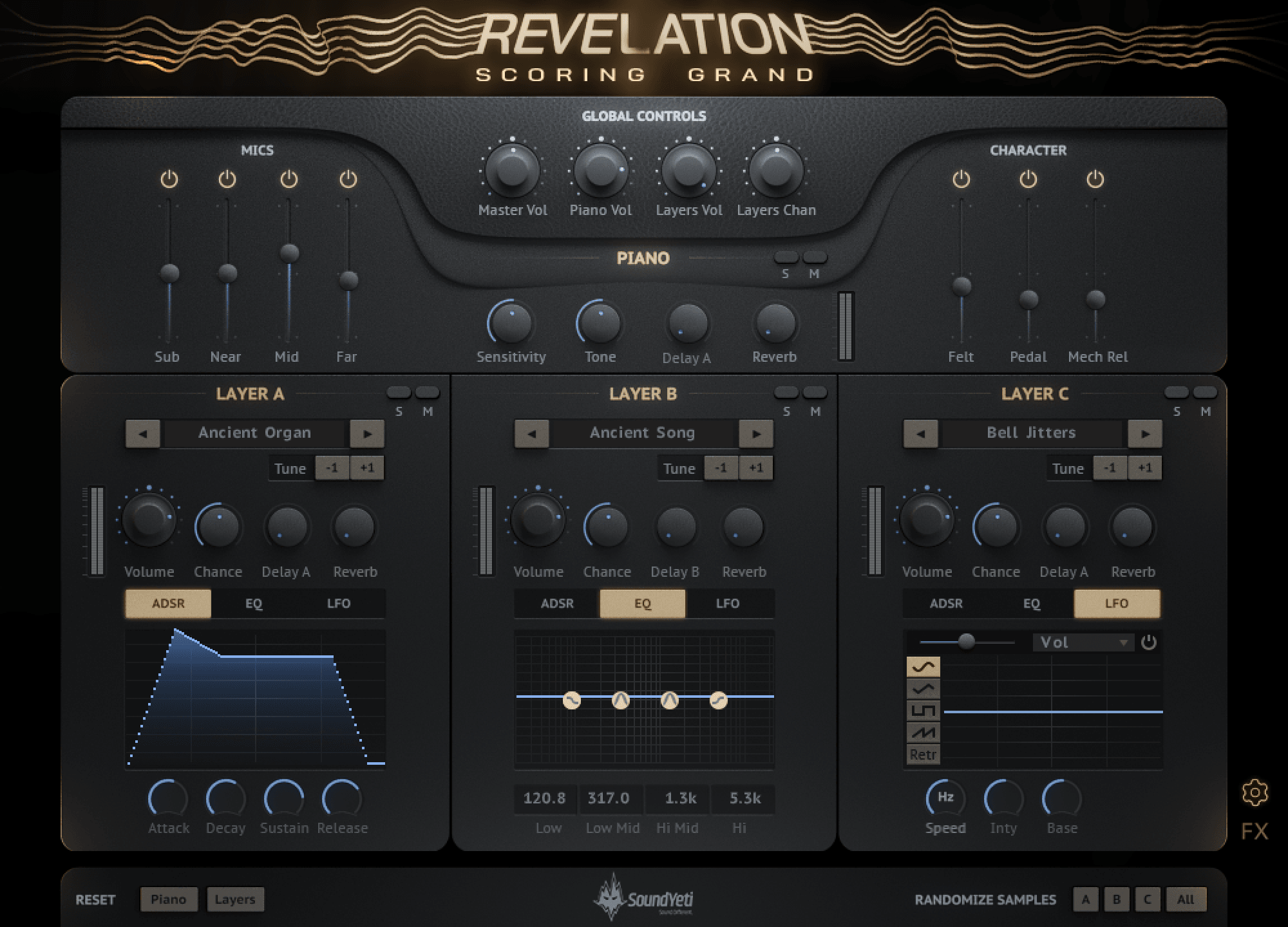Mute the Piano section
1288x927 pixels.
point(815,257)
